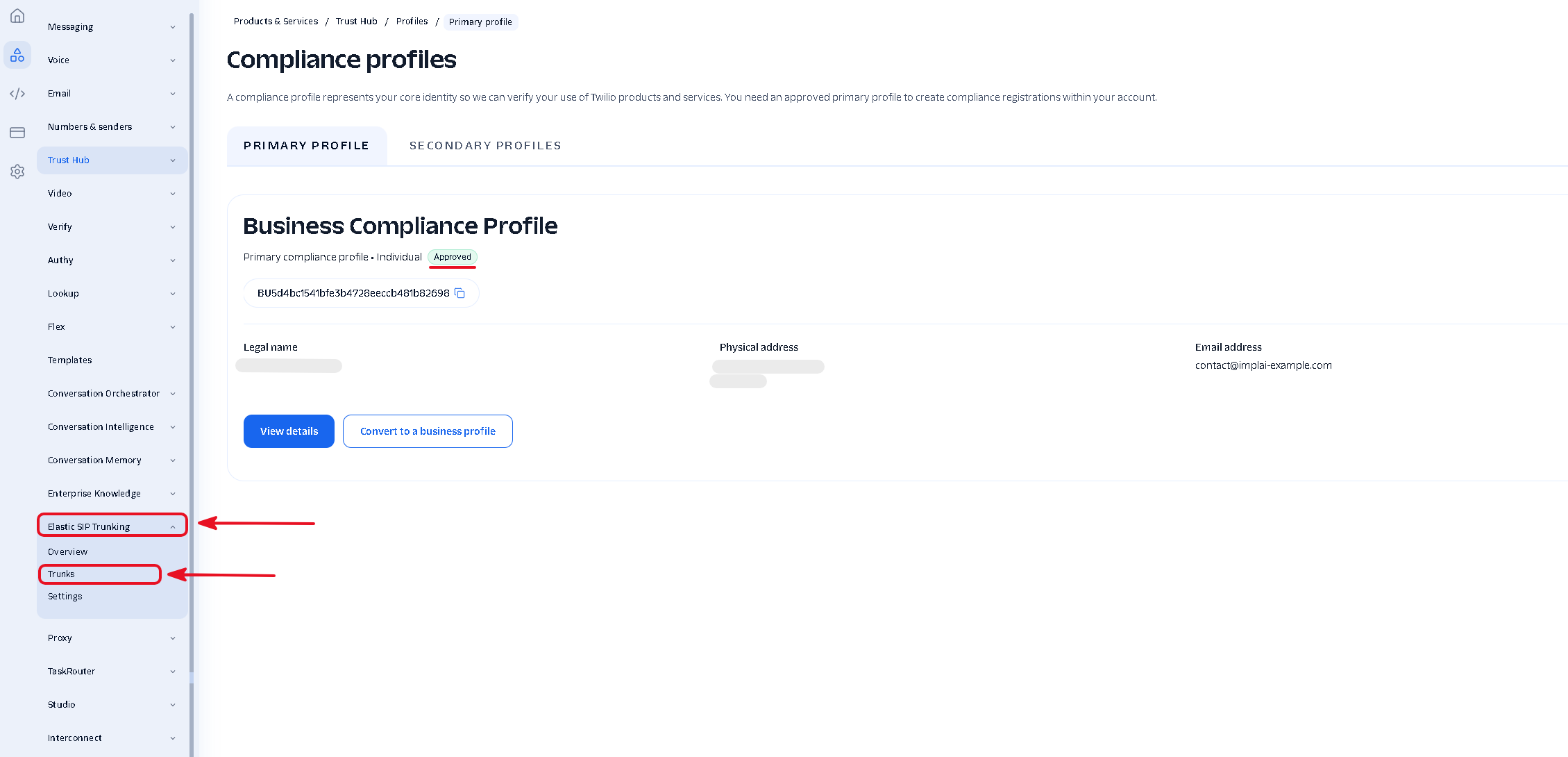This screenshot has width=1568, height=757.
Task: Switch to the Secondary Profiles tab
Action: point(485,146)
